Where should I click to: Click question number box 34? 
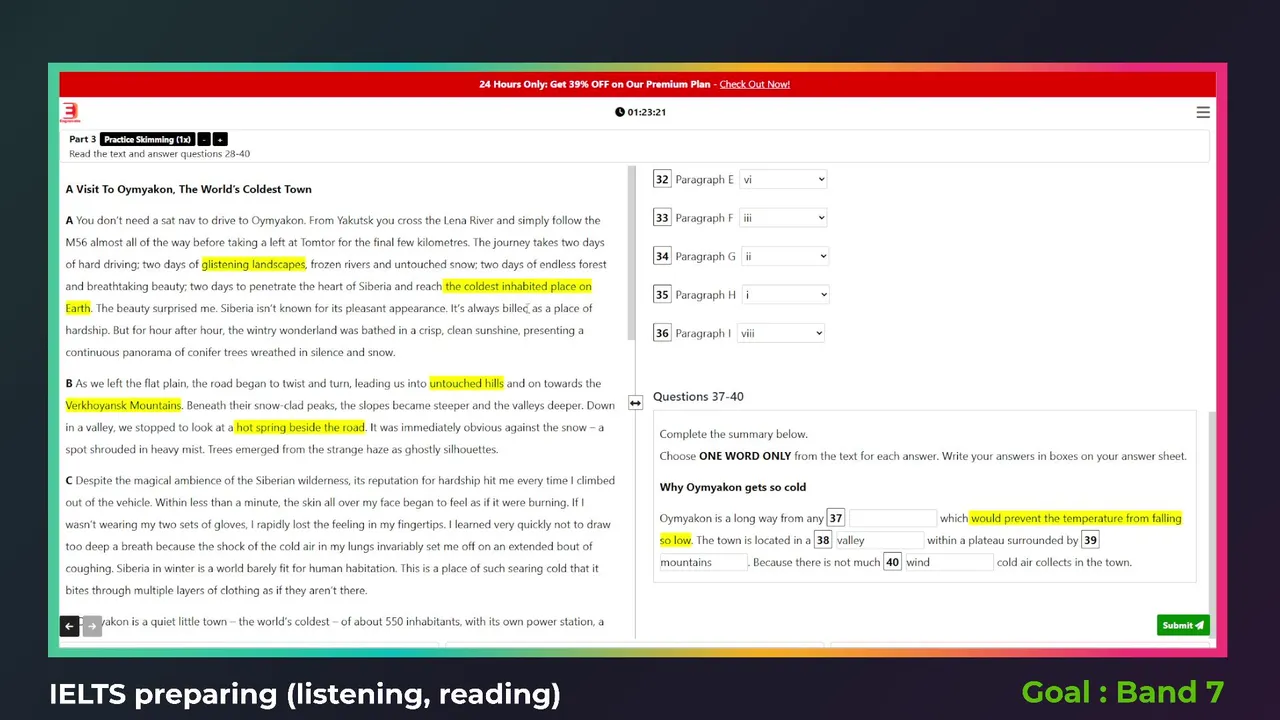[662, 256]
